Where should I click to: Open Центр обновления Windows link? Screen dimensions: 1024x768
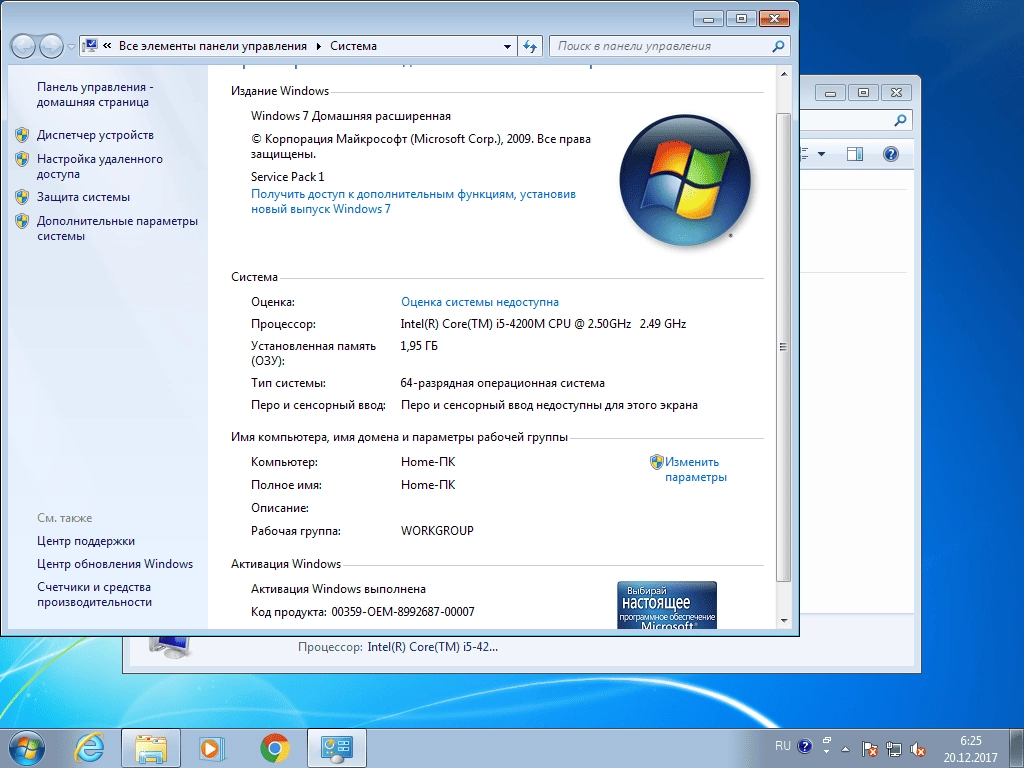click(115, 564)
